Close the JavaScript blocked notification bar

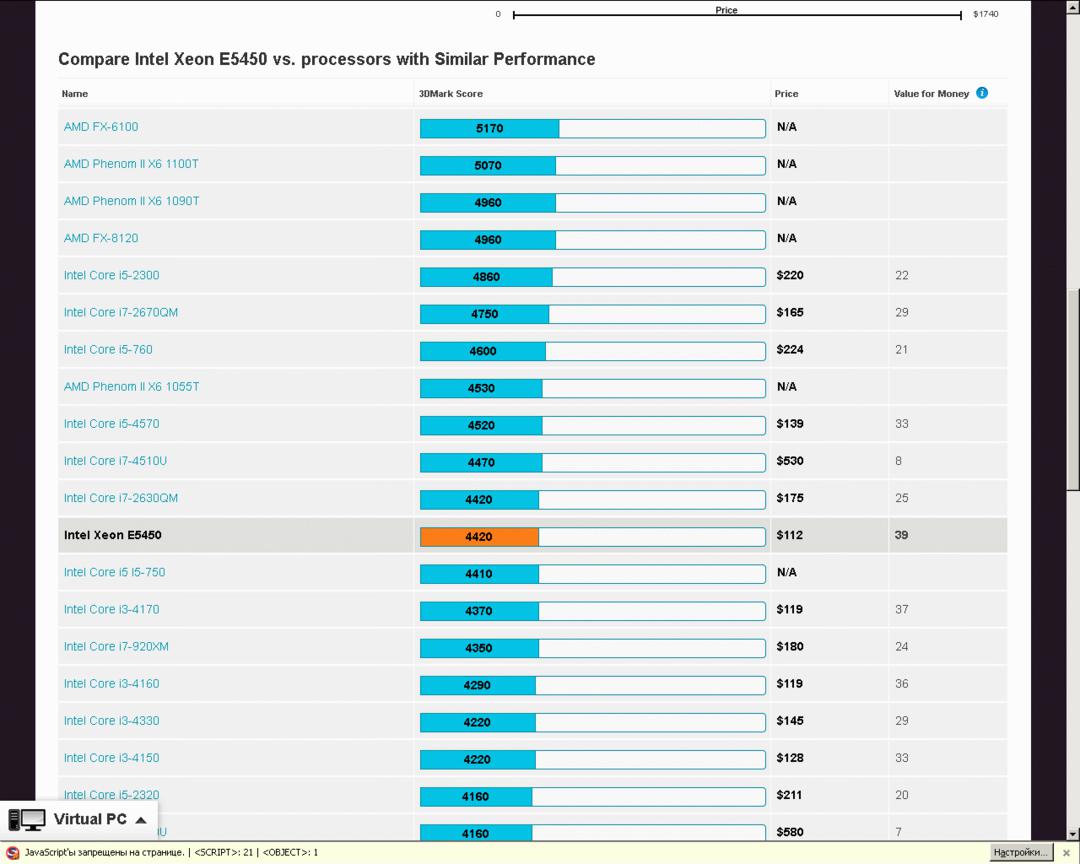1066,853
